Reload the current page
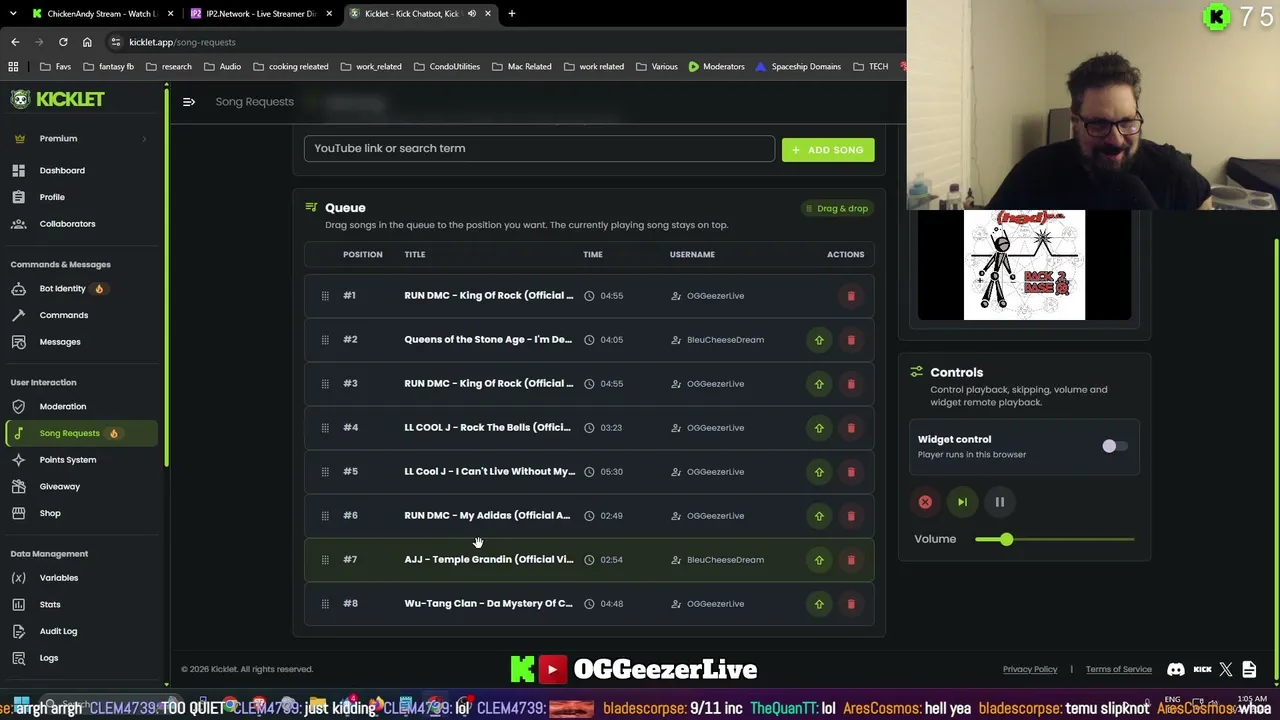The image size is (1280, 720). coord(63,42)
